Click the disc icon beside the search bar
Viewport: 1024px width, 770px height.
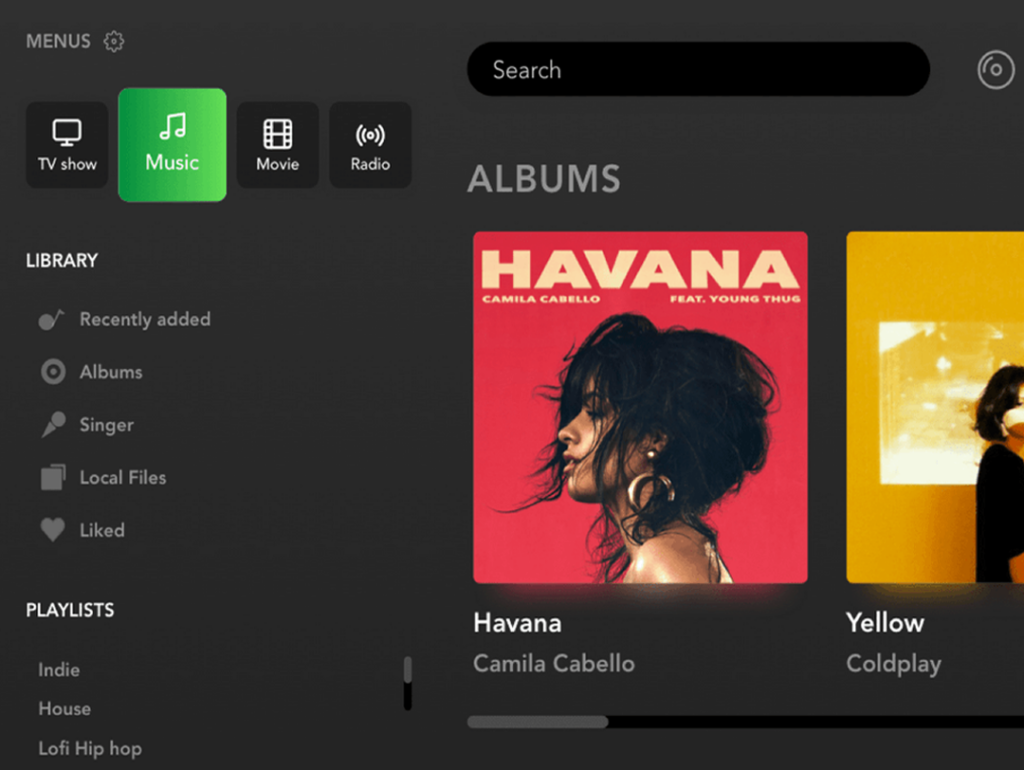[x=995, y=69]
